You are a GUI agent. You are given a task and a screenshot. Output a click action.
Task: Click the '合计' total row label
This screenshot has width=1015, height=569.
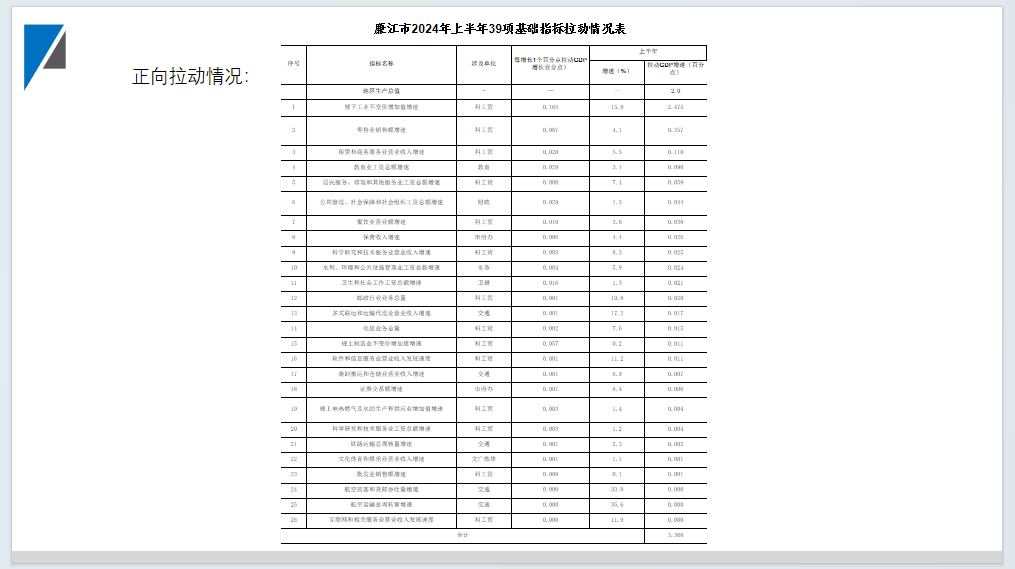click(x=462, y=535)
